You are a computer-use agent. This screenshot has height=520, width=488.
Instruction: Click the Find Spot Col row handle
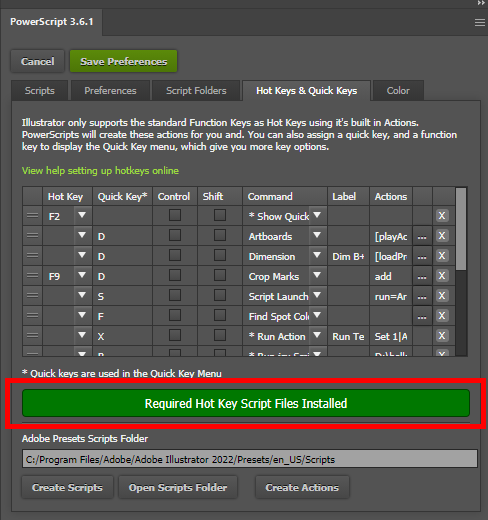[32, 316]
